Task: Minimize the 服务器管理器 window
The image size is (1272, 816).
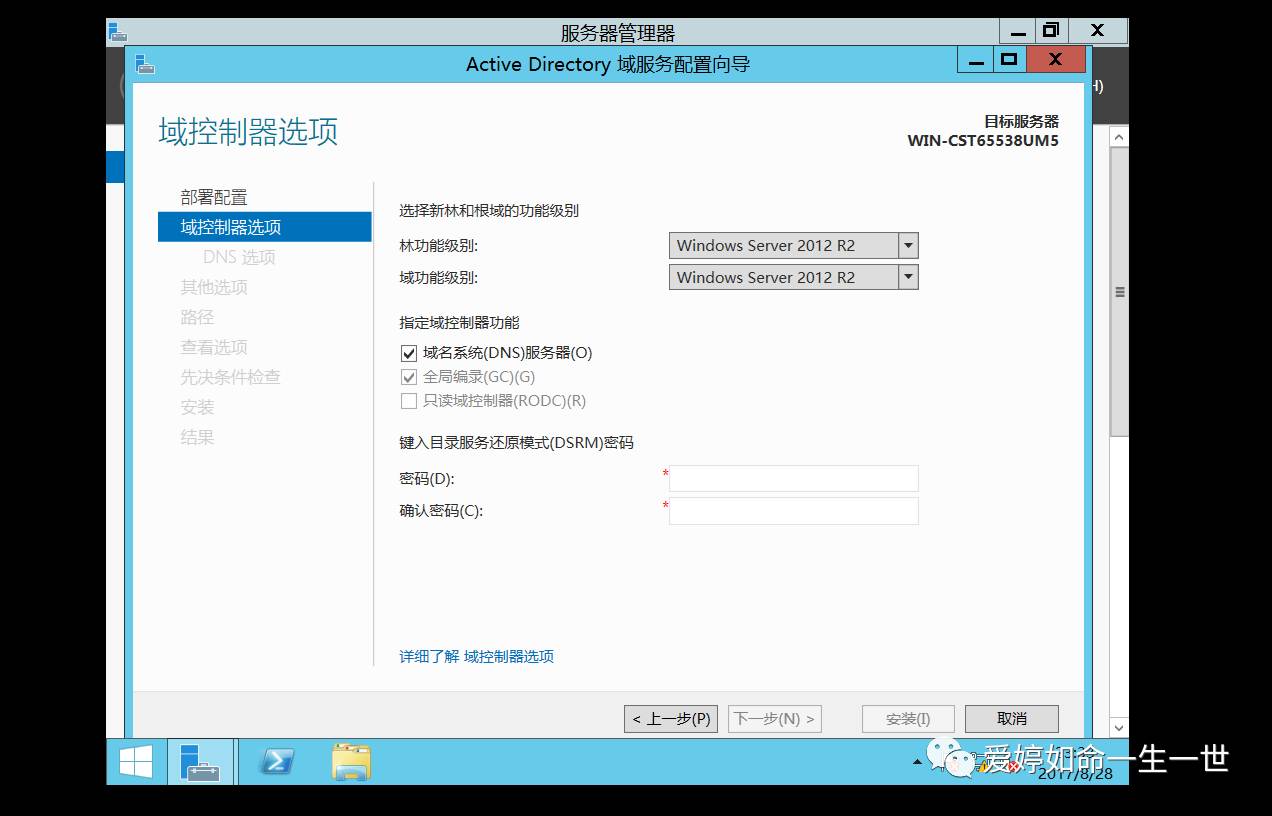Action: [x=1017, y=30]
